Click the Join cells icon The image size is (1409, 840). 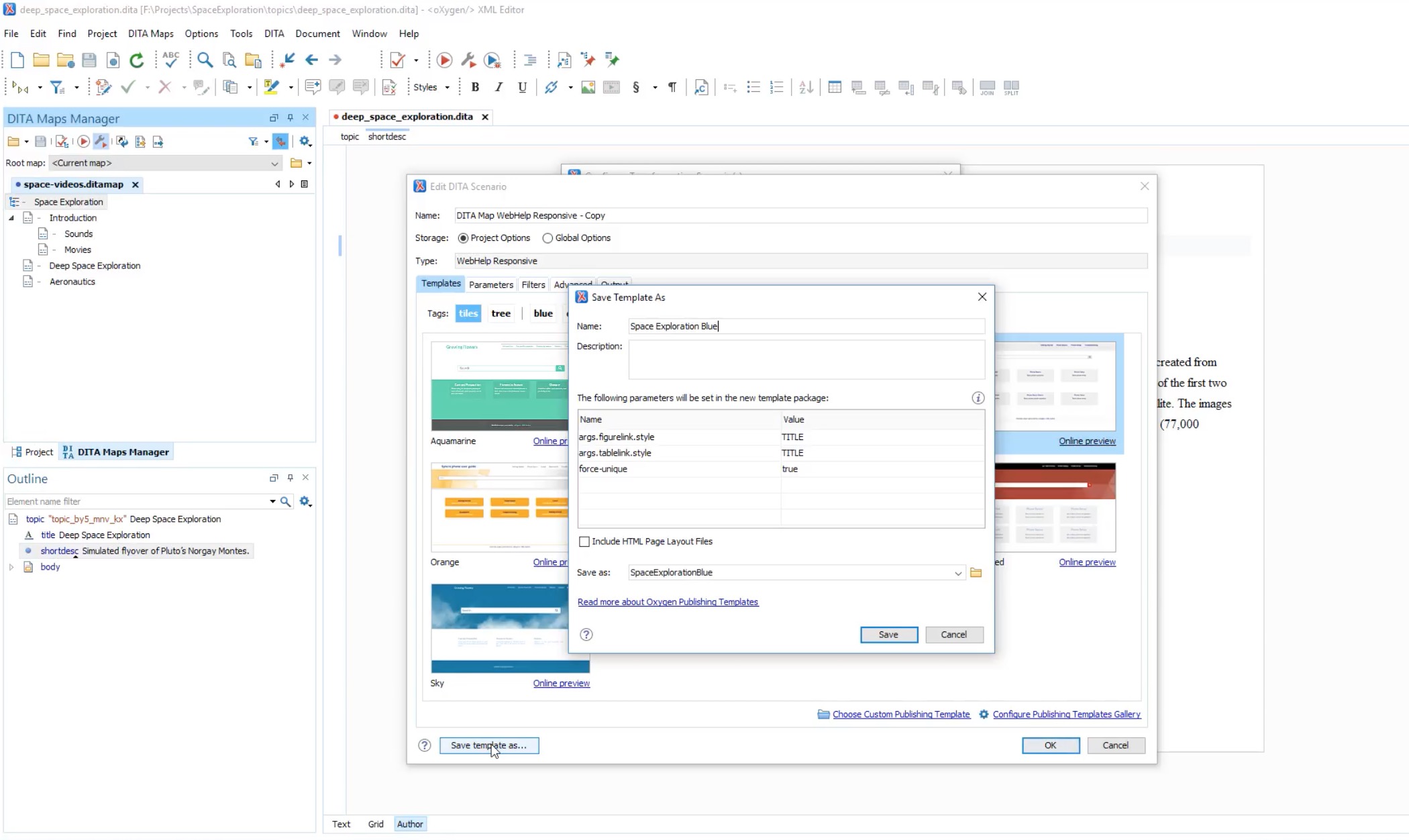tap(987, 88)
